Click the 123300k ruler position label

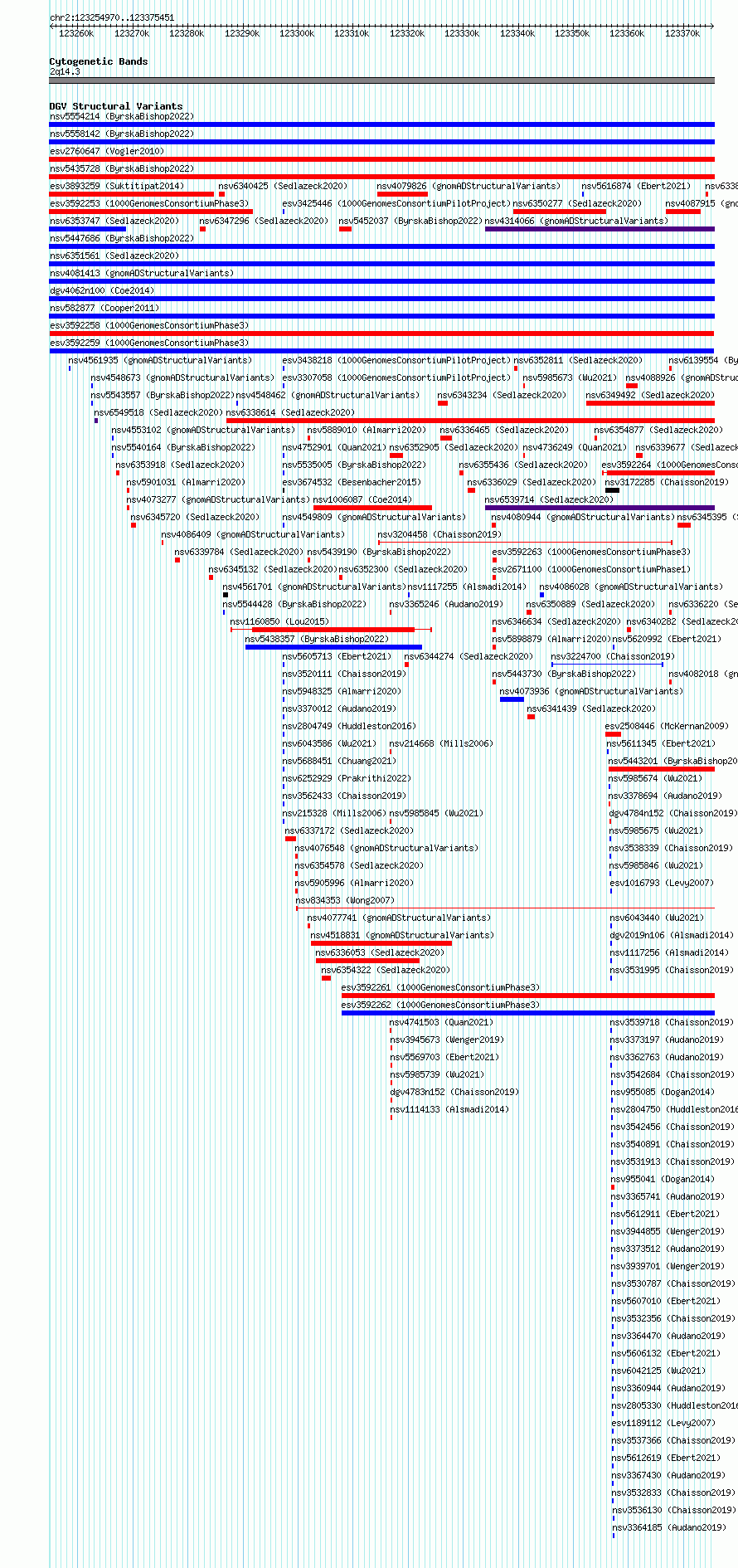tap(297, 33)
